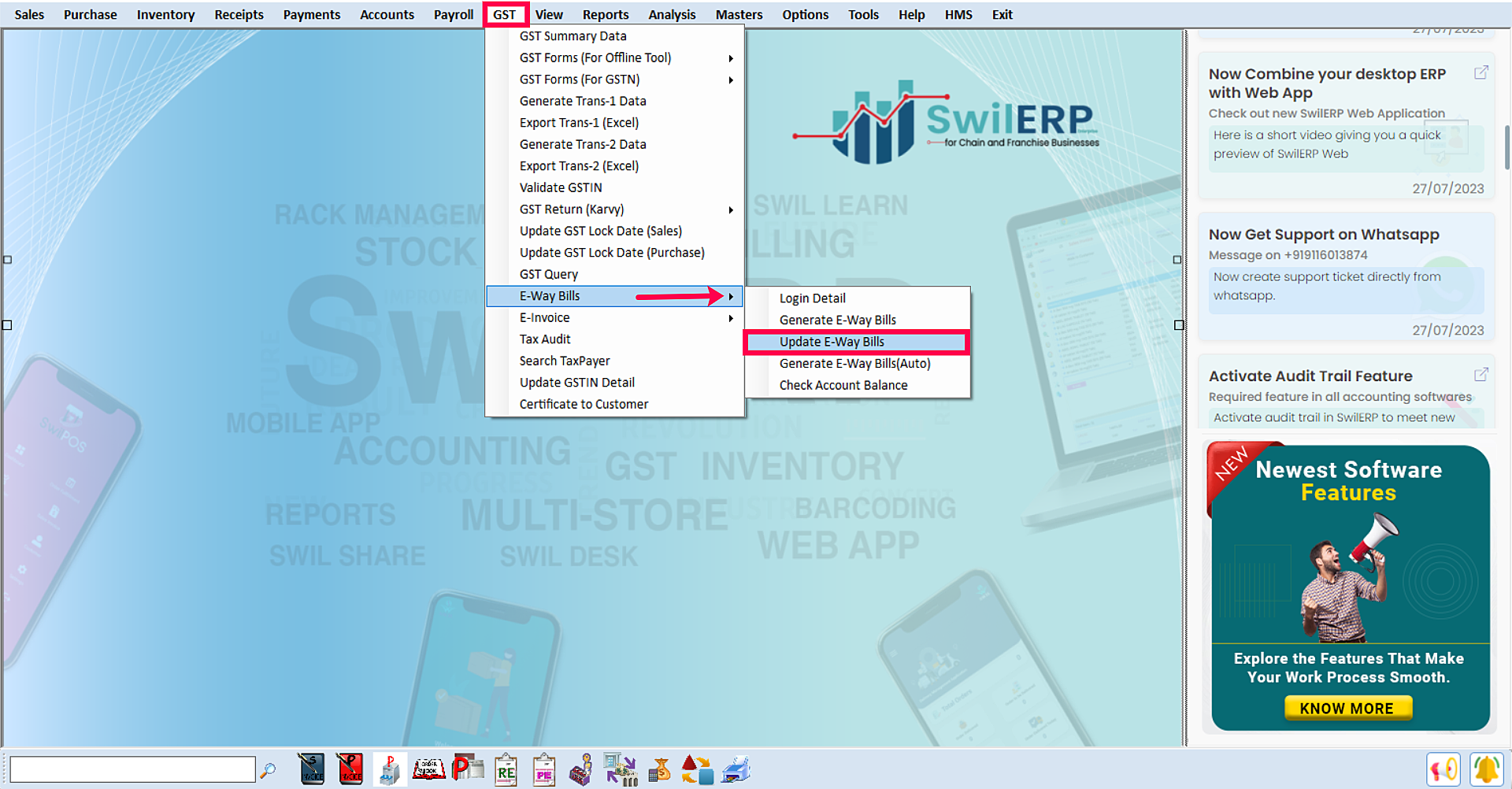Open external link icon on Web App card
Viewport: 1512px width, 789px height.
tap(1481, 72)
